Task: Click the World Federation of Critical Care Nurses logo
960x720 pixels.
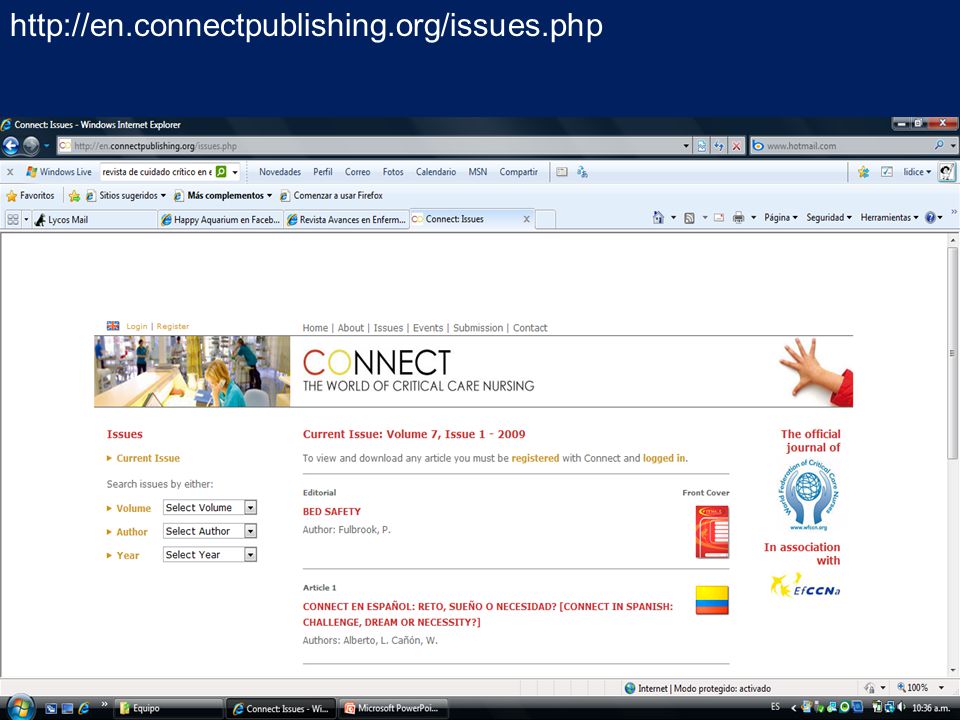Action: tap(808, 495)
